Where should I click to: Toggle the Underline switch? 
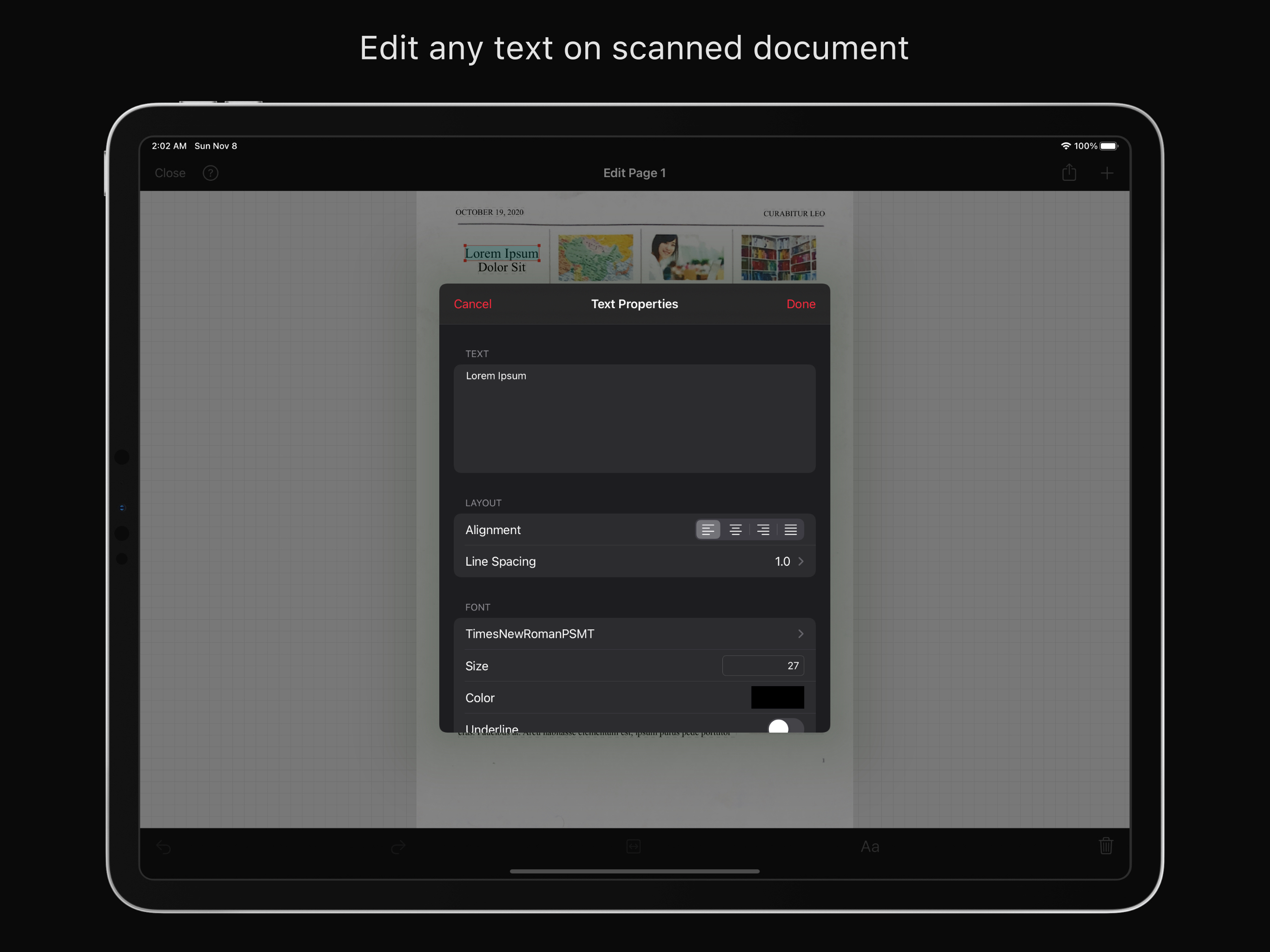(x=786, y=726)
